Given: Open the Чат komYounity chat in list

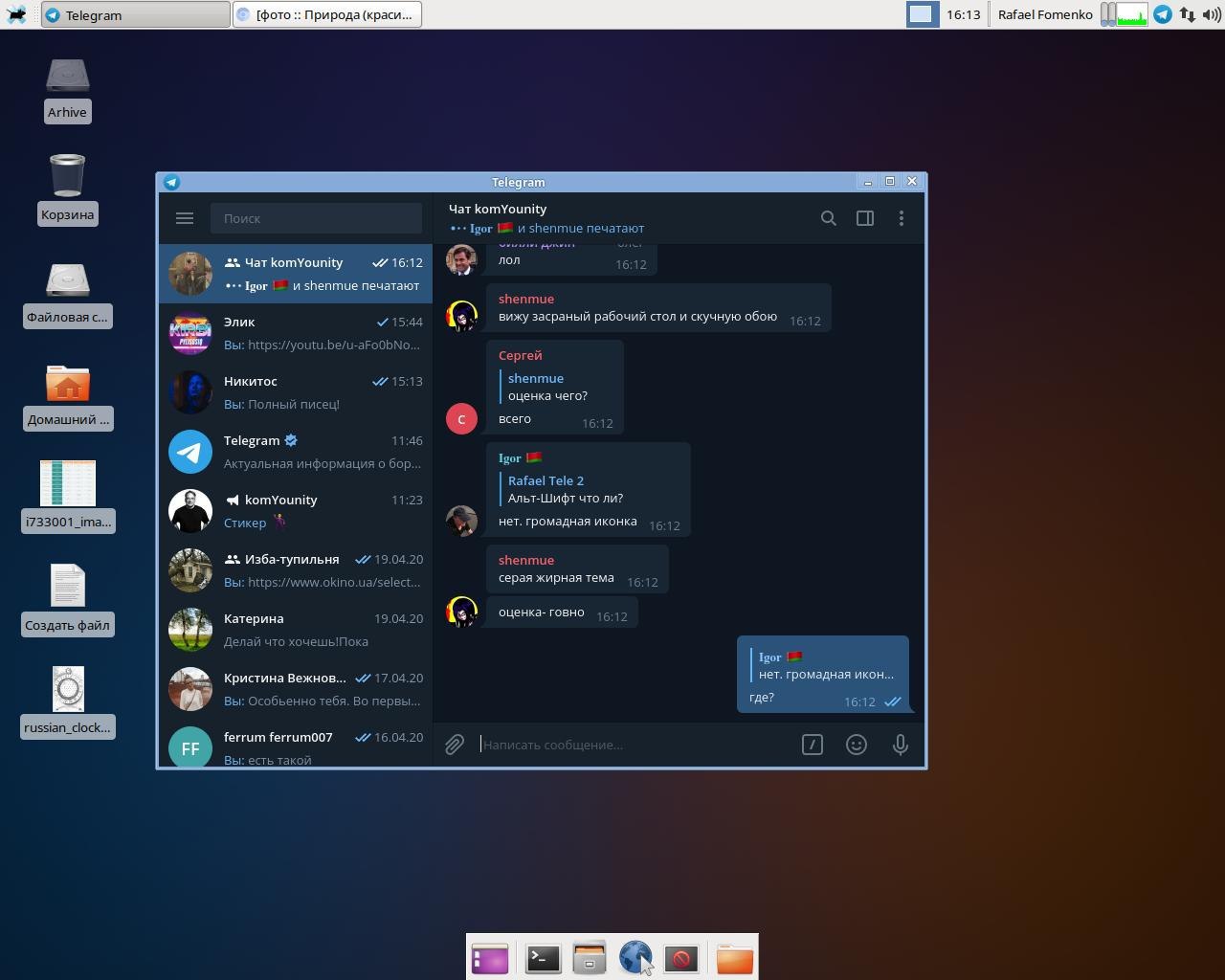Looking at the screenshot, I should point(295,274).
